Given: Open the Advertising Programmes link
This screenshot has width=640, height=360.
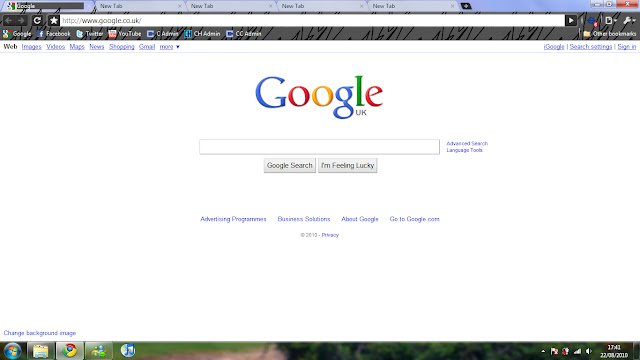Looking at the screenshot, I should 233,219.
